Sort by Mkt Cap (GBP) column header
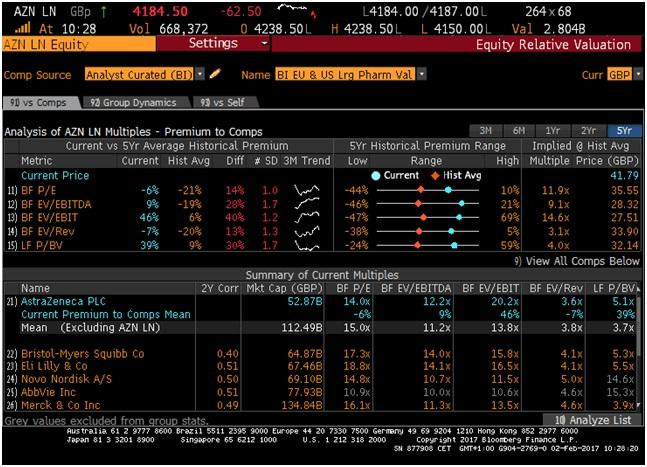 tap(284, 288)
